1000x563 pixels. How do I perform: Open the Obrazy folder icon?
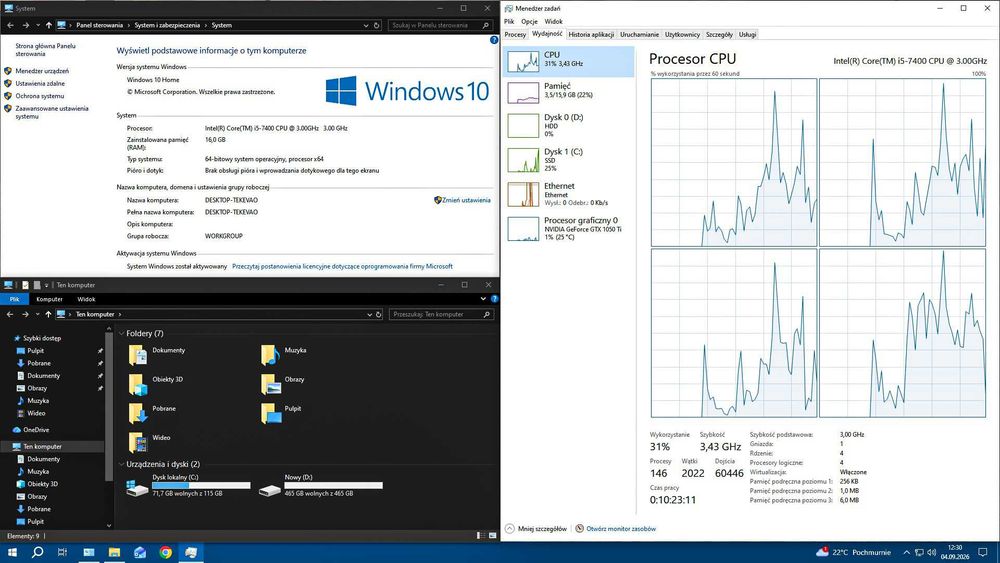[270, 384]
